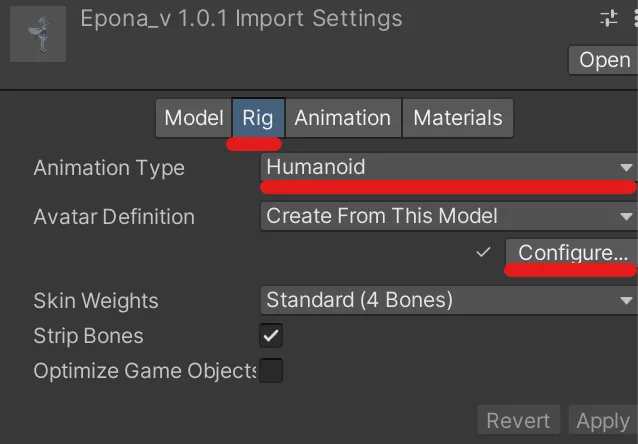
Task: Click the Epona model preview thumbnail
Action: pos(38,34)
